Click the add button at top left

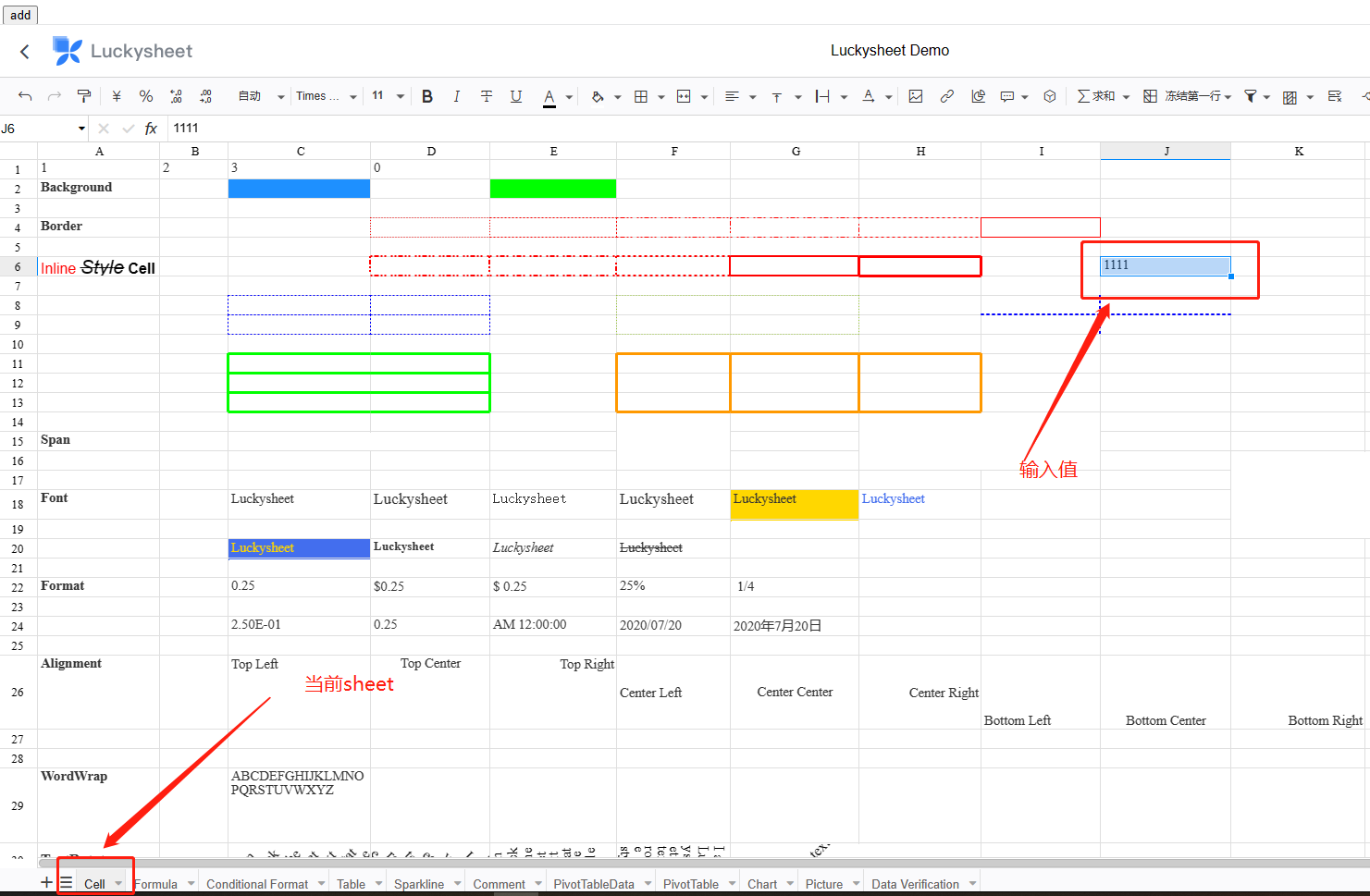[x=19, y=15]
